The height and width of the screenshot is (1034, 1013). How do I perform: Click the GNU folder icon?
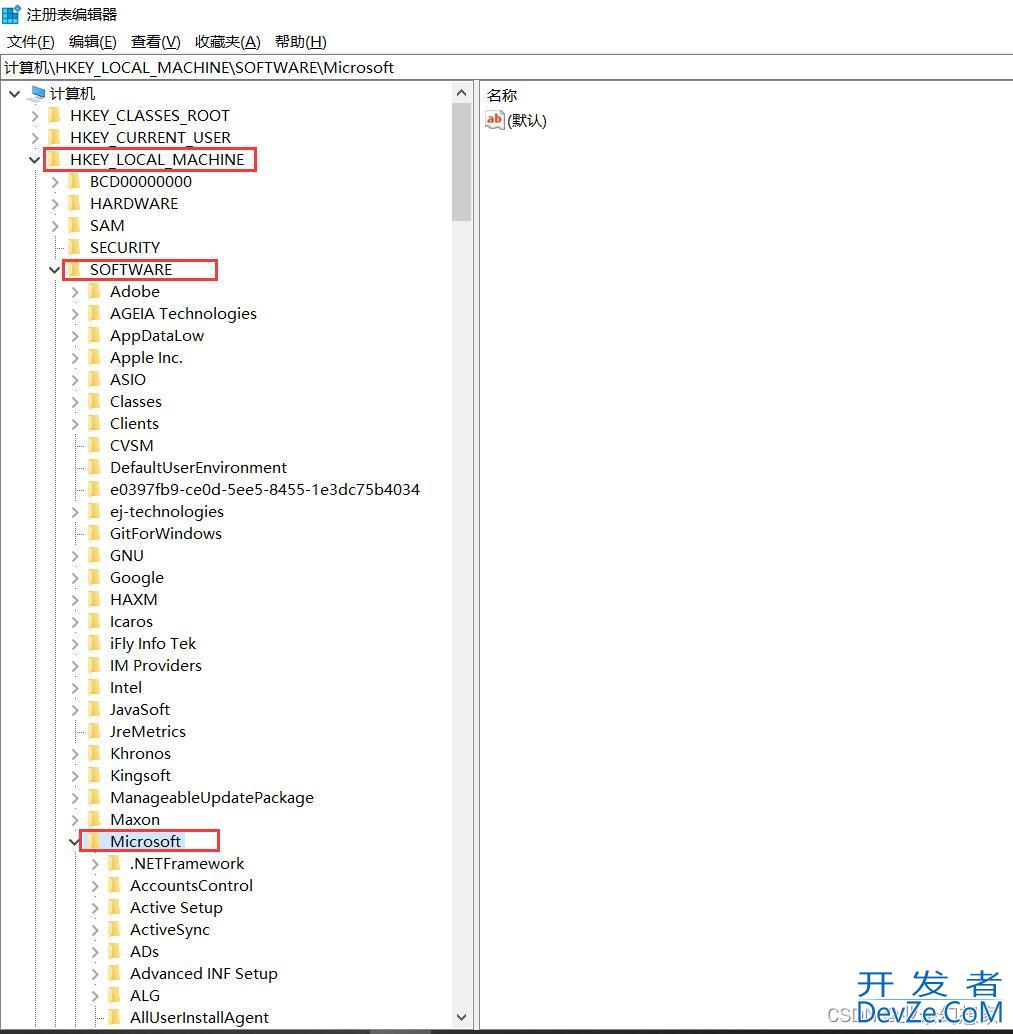(94, 555)
